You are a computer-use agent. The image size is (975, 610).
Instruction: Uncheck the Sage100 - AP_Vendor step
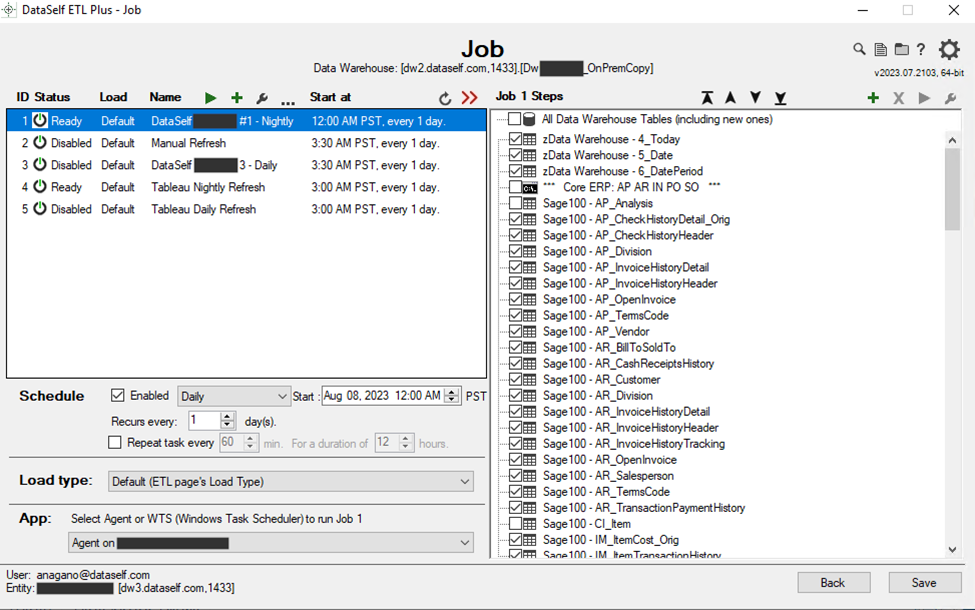point(515,332)
